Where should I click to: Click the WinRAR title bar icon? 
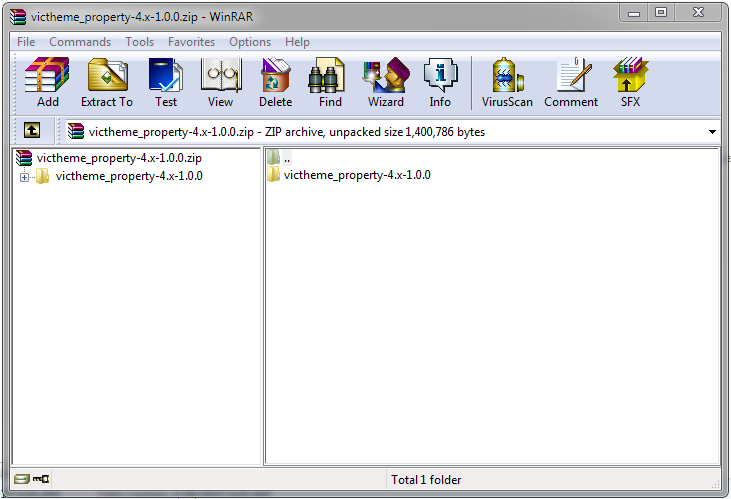click(x=18, y=17)
